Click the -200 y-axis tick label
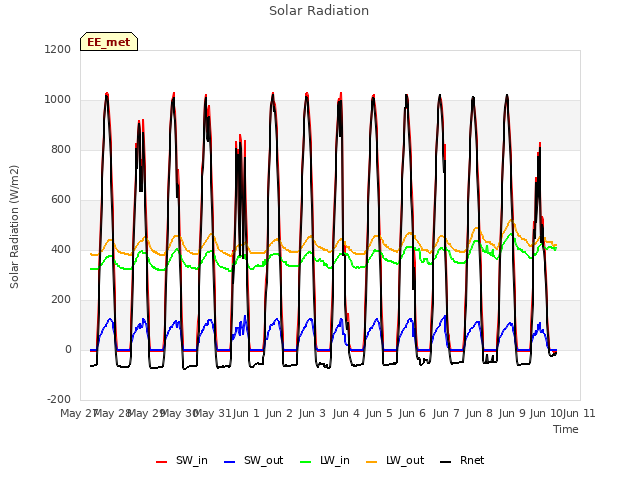Screen dimensions: 640x480 pyautogui.click(x=59, y=400)
